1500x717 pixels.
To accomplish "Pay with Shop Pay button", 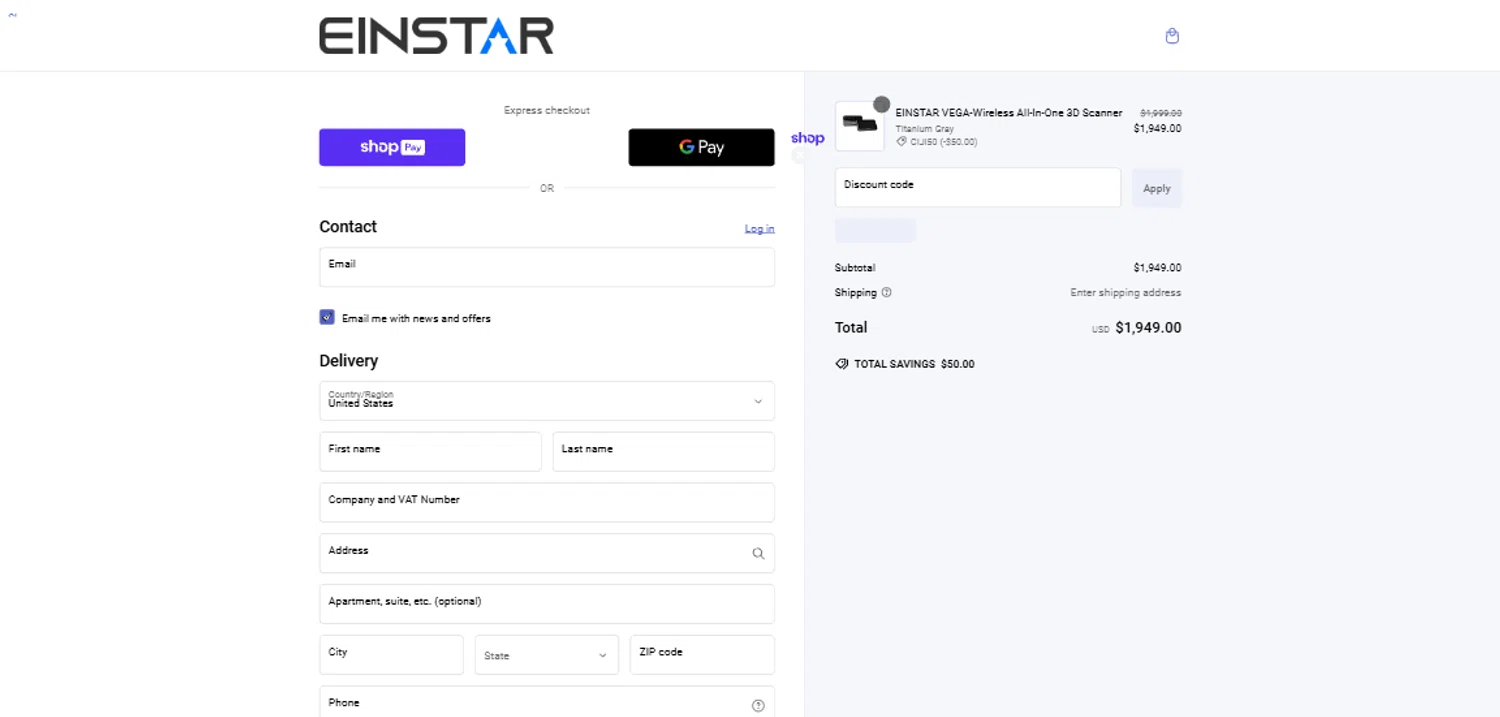I will click(392, 147).
